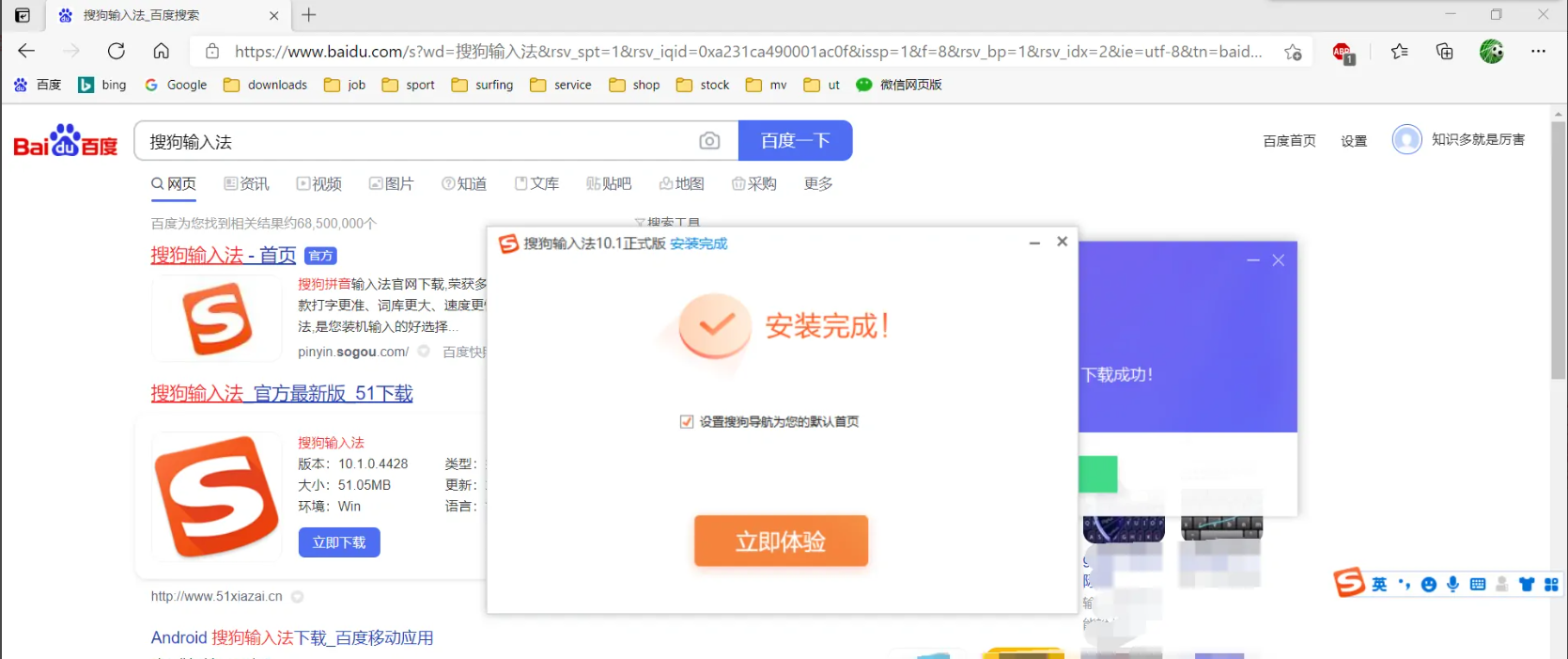Open toolbox grid icon on Sogou toolbar
Viewport: 1568px width, 659px height.
1551,585
